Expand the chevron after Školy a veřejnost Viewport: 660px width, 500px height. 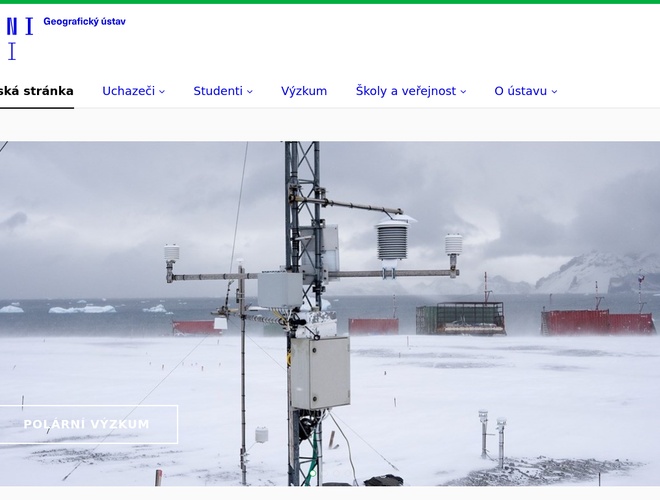[x=463, y=92]
